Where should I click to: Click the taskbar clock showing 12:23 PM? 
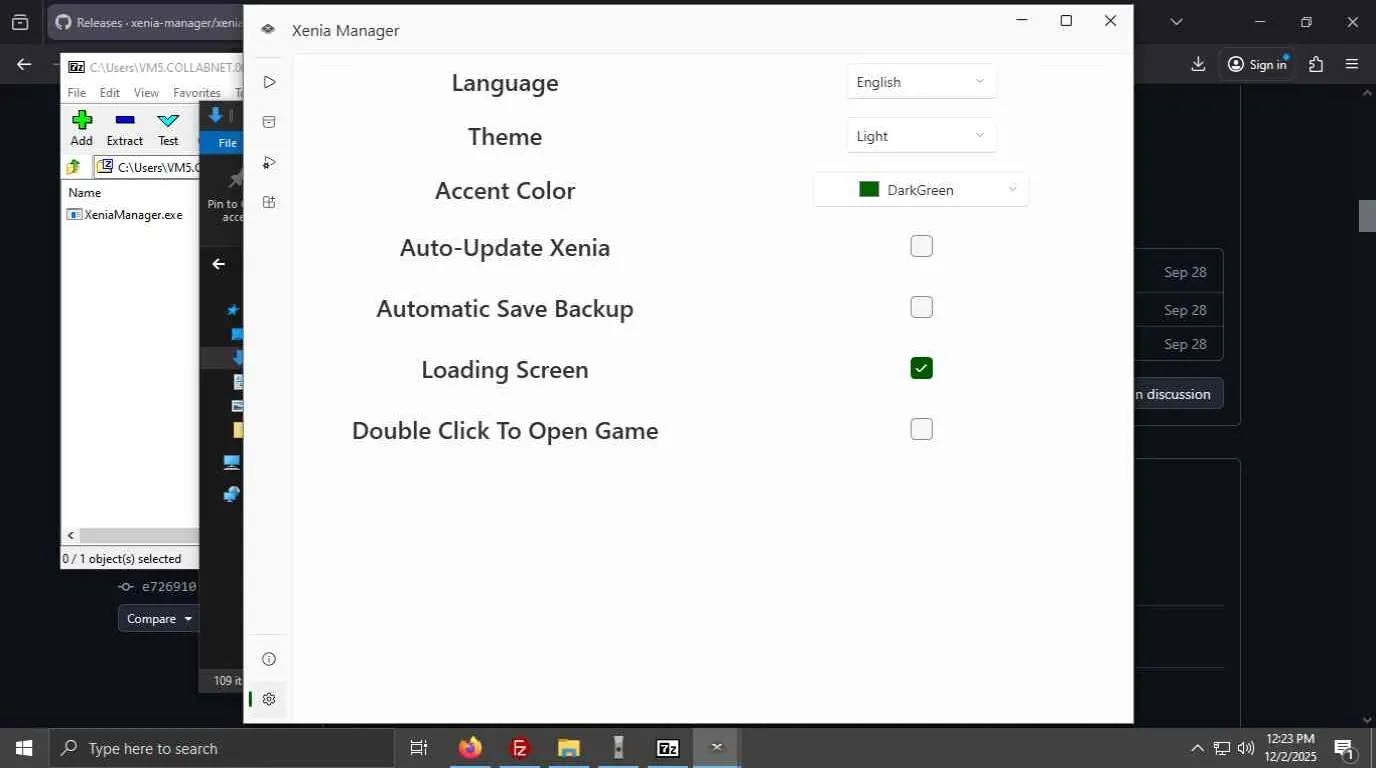[1290, 748]
